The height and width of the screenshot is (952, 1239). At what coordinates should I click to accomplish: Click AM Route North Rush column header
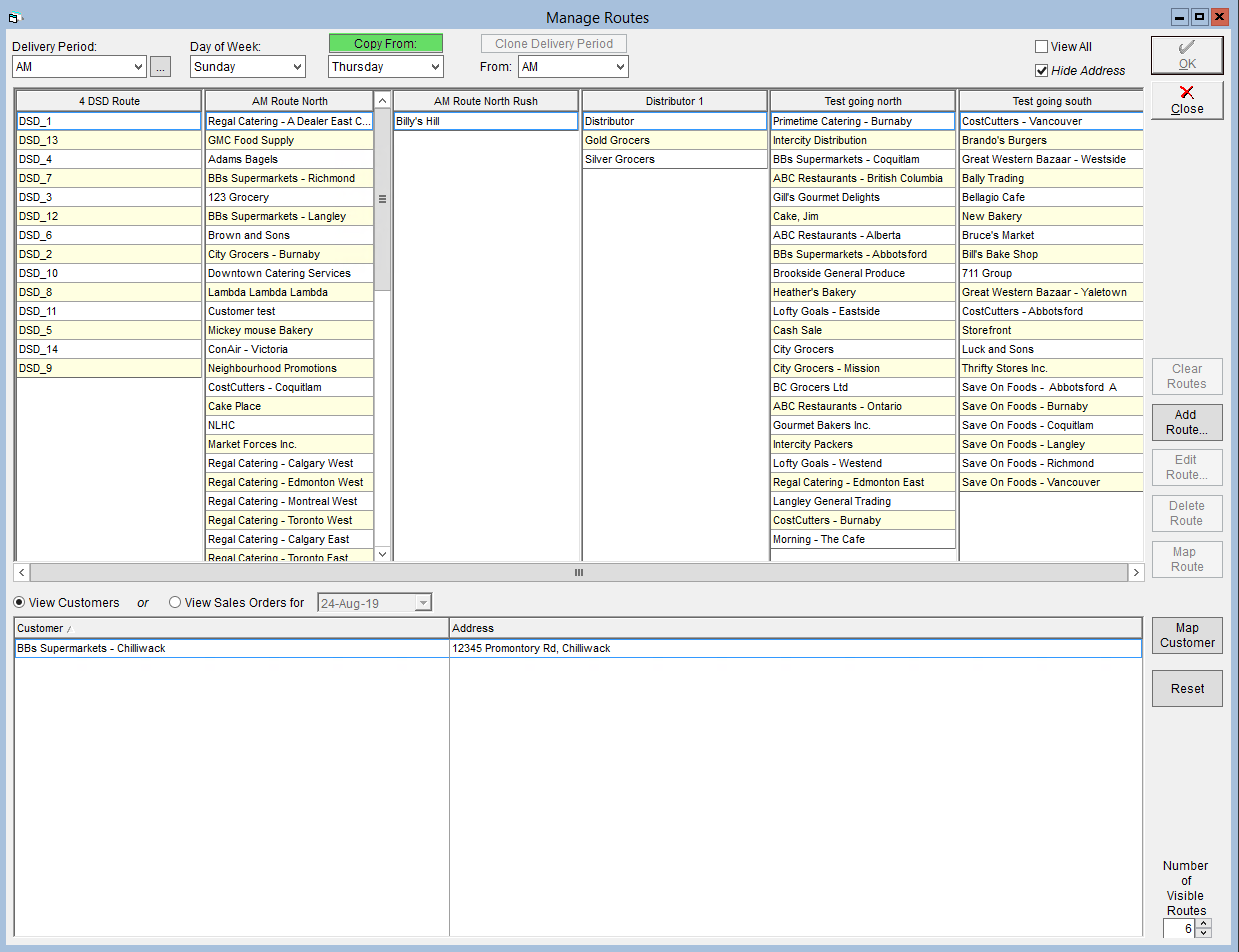[x=486, y=101]
